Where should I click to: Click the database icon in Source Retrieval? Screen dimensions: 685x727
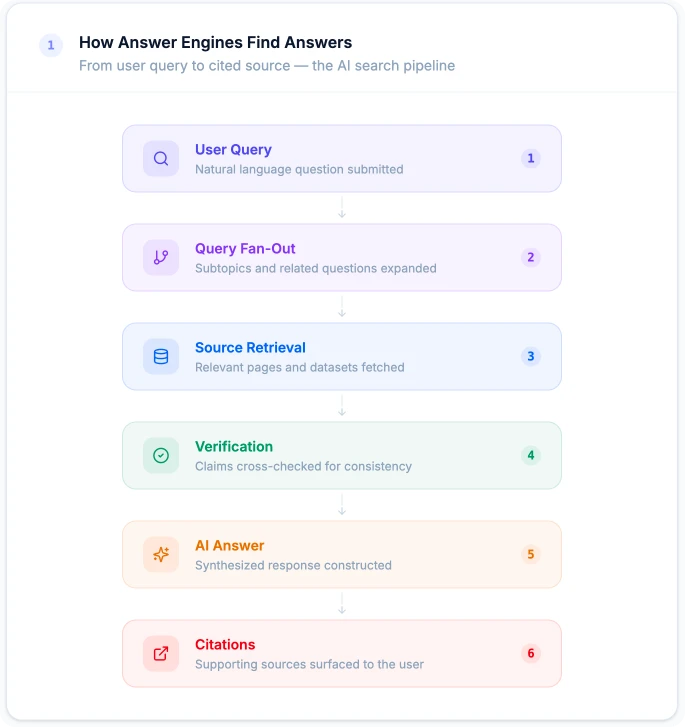[161, 357]
